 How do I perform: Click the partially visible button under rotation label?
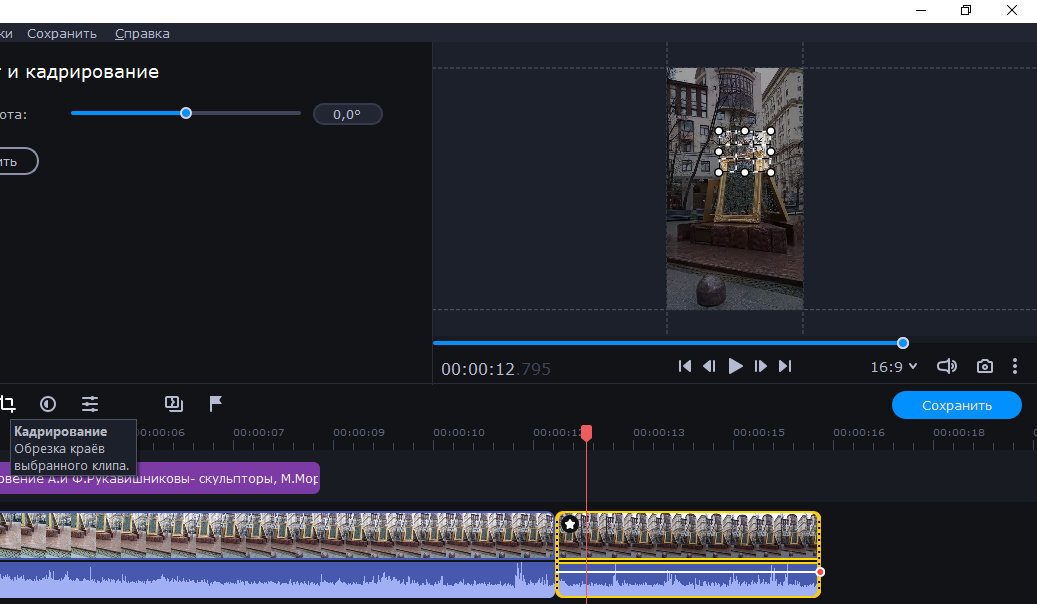coord(19,161)
